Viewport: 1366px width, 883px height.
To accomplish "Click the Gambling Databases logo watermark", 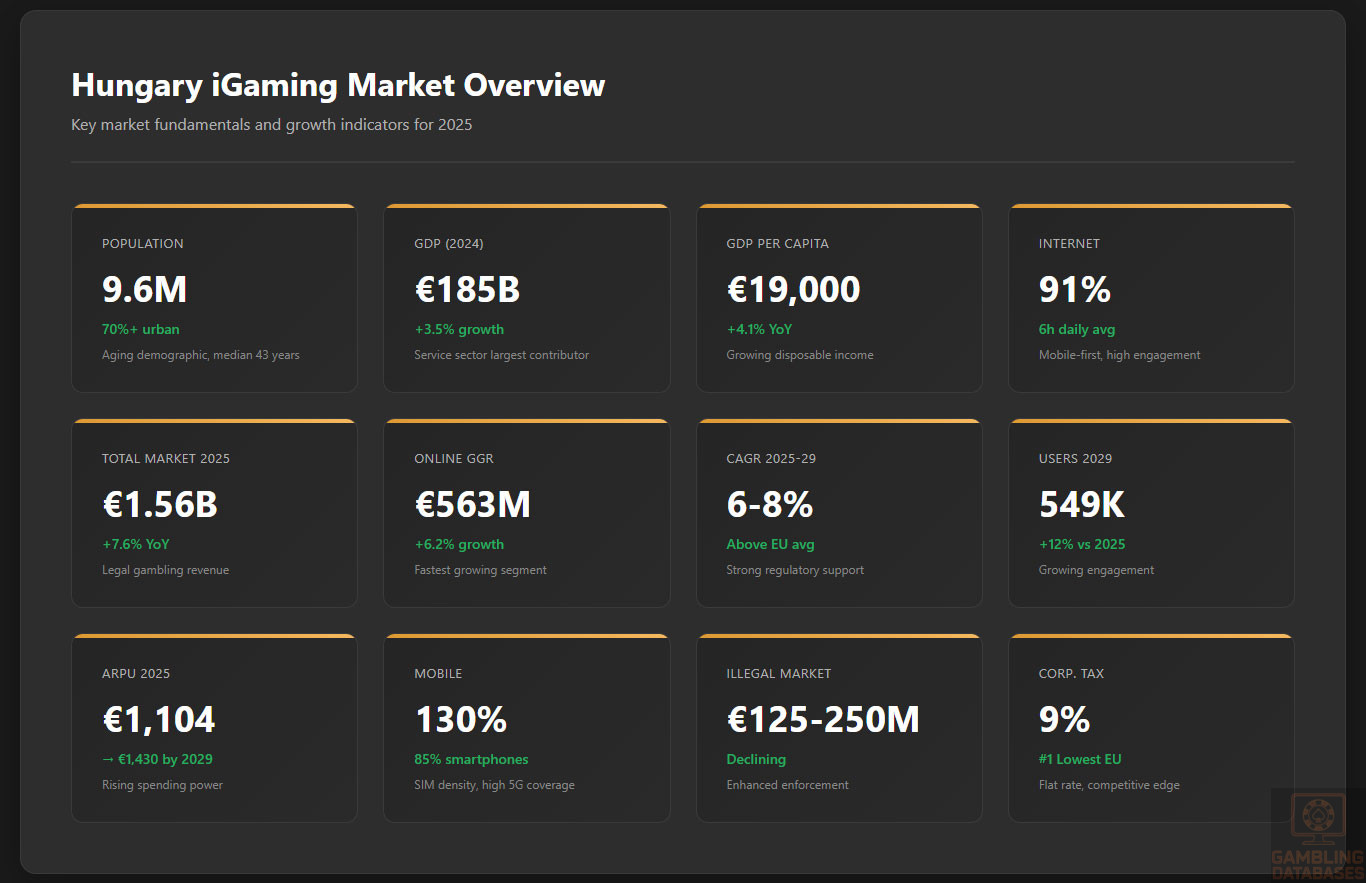I will tap(1317, 835).
